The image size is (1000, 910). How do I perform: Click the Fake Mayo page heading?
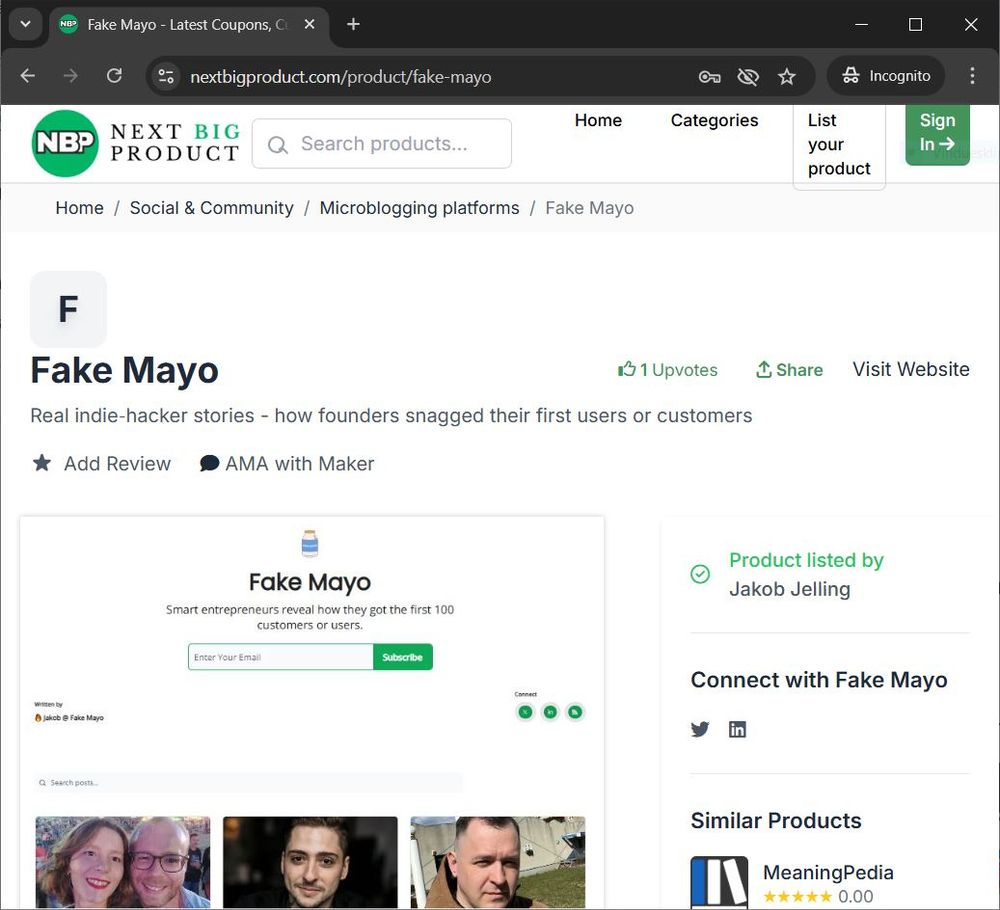pos(124,371)
